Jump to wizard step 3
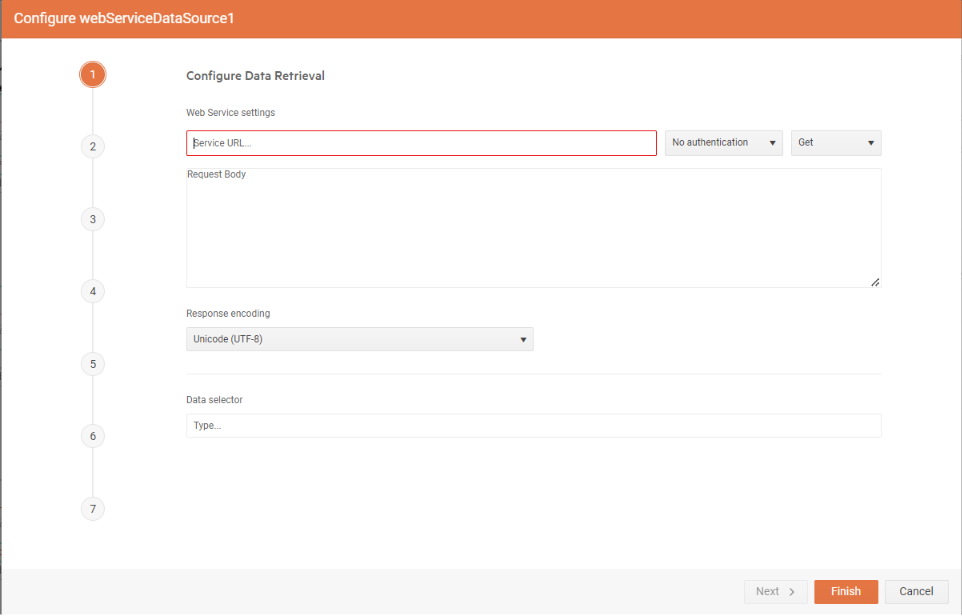 pyautogui.click(x=92, y=219)
